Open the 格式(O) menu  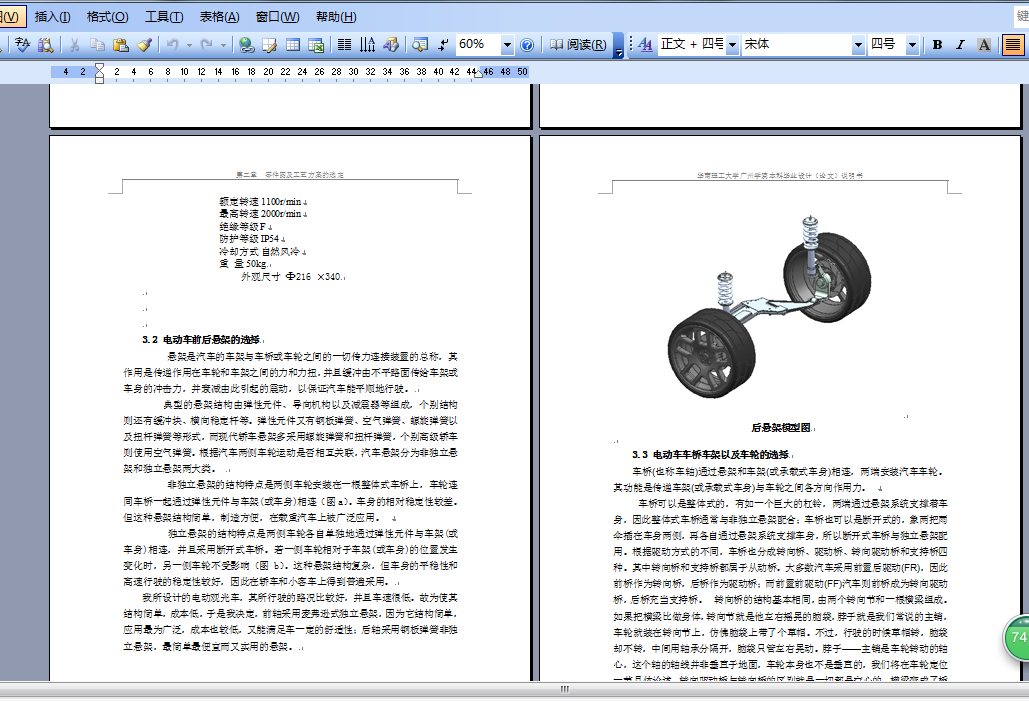(108, 16)
